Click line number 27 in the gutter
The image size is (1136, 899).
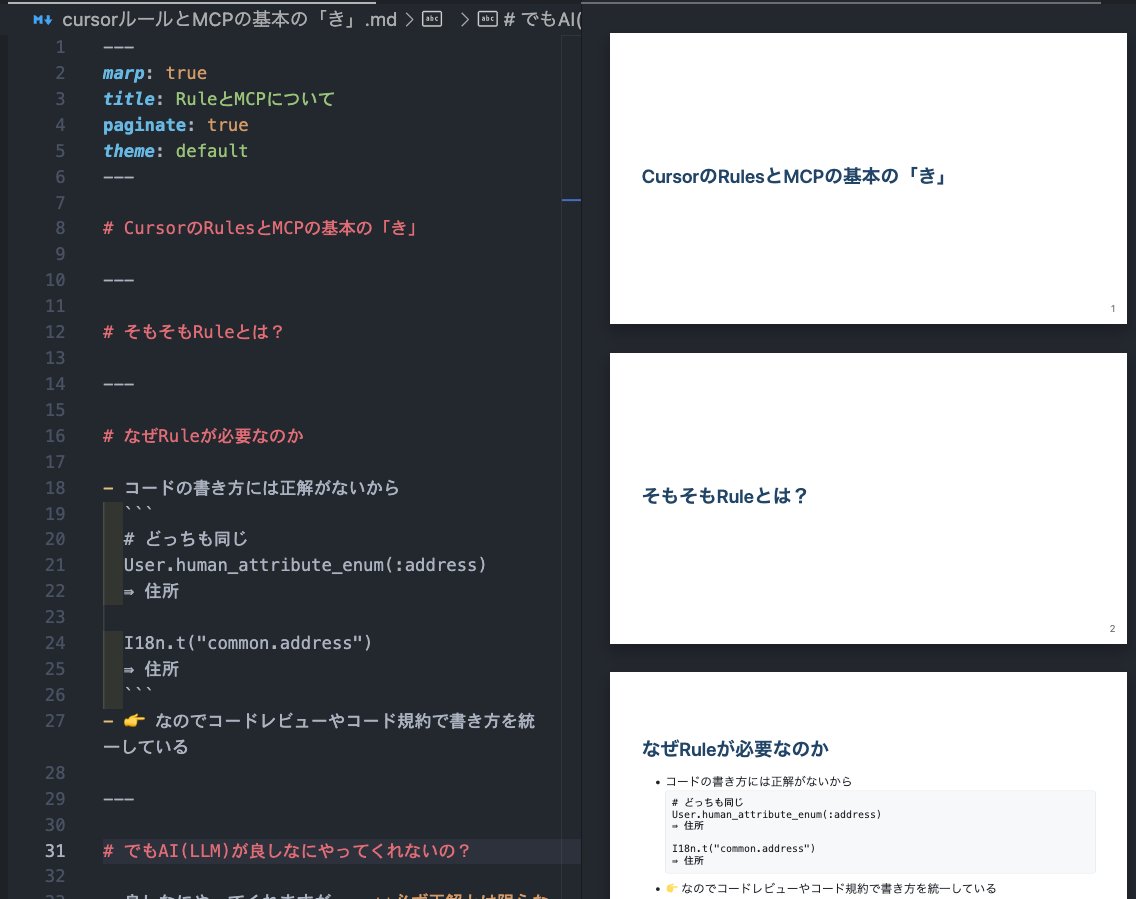tap(55, 721)
